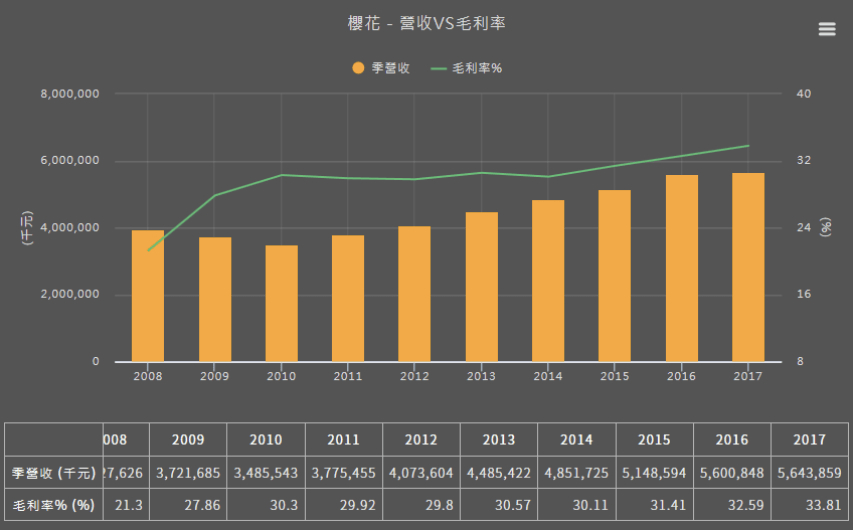This screenshot has width=853, height=530.
Task: Click the 2013 table column header
Action: click(499, 440)
